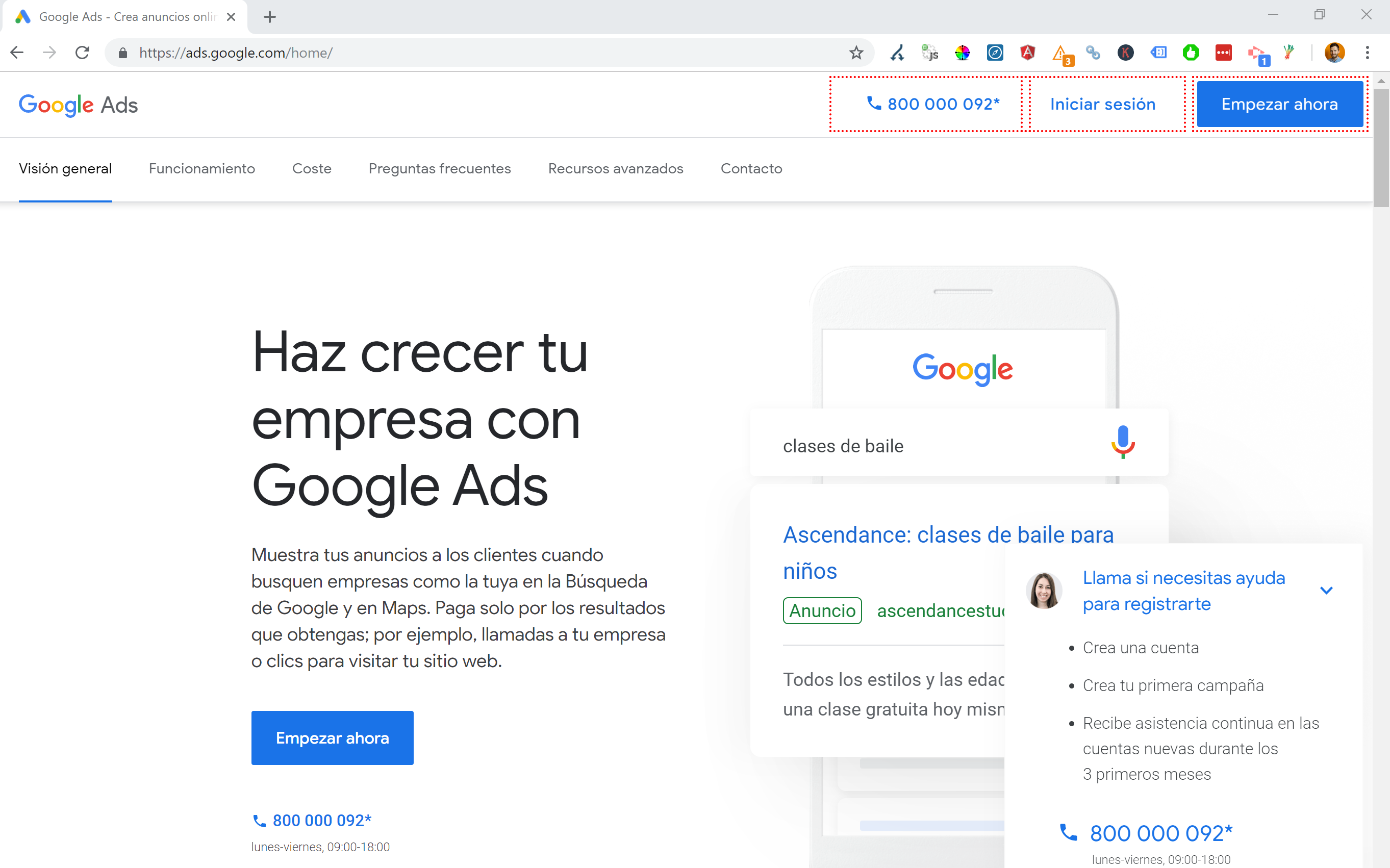The height and width of the screenshot is (868, 1390).
Task: Open the orange warning triangle extension
Action: point(1062,55)
